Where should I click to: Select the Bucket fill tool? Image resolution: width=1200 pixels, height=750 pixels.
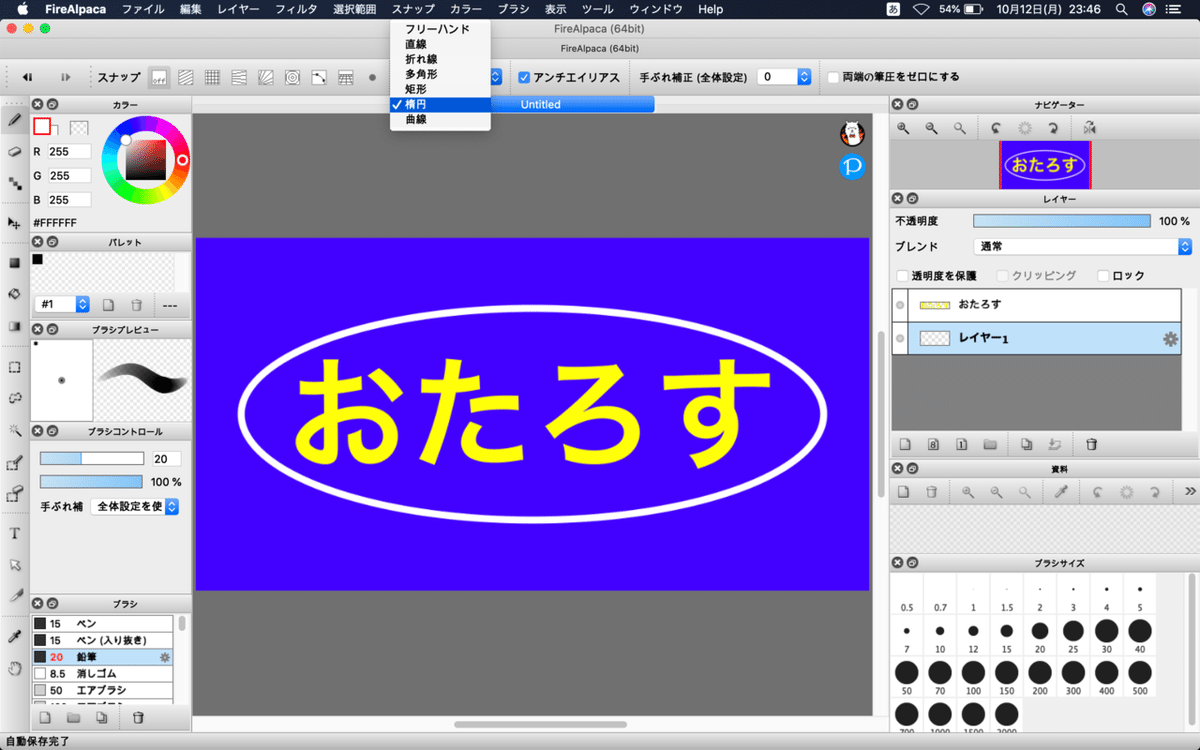coord(14,295)
